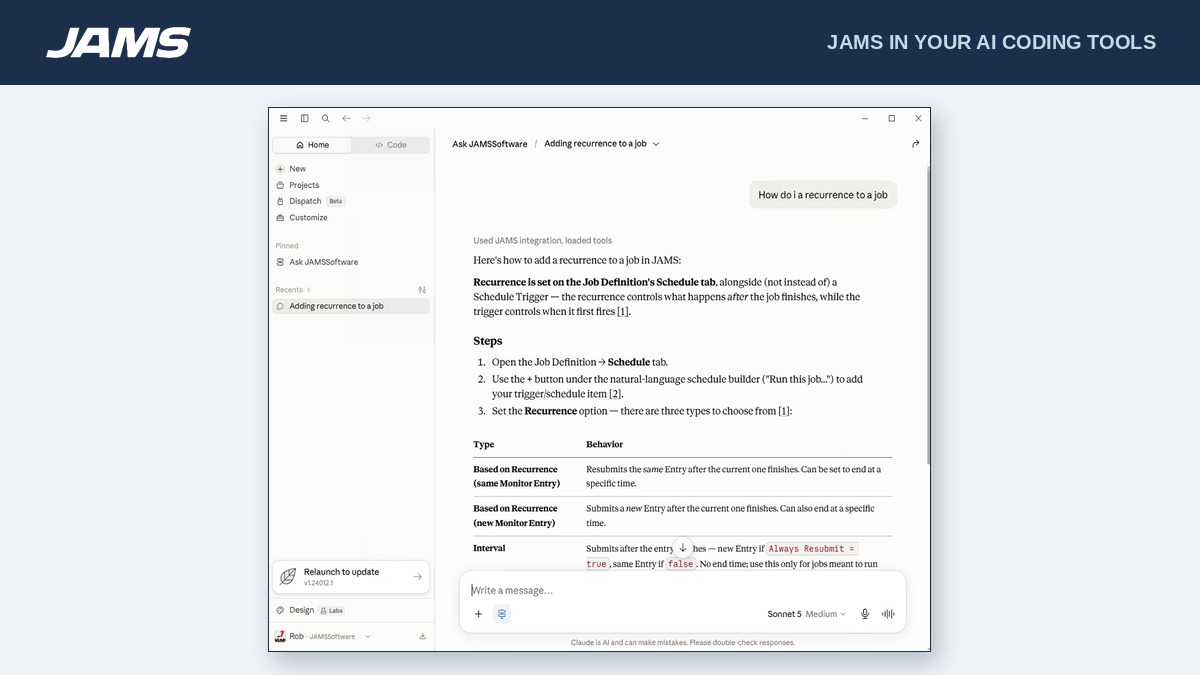
Task: Click 'Pinned' section label
Action: [287, 245]
